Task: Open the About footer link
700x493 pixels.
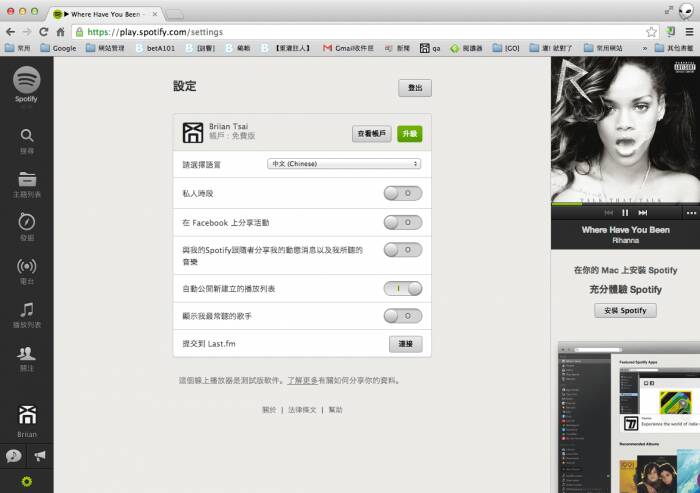Action: pos(269,409)
